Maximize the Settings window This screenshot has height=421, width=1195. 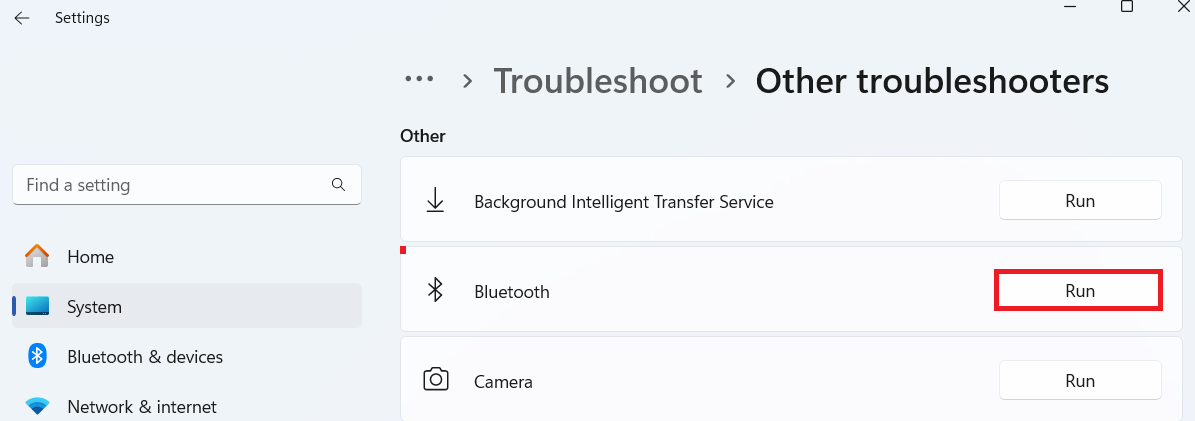[x=1127, y=7]
